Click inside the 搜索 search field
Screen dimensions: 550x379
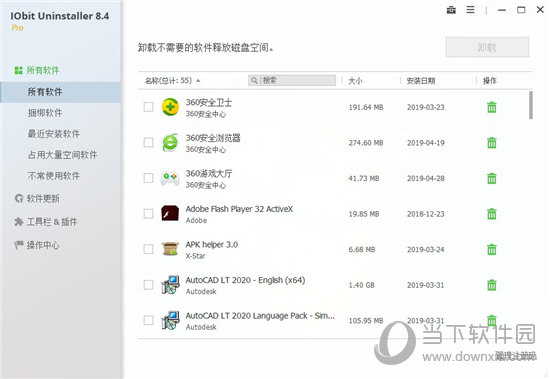coord(292,80)
